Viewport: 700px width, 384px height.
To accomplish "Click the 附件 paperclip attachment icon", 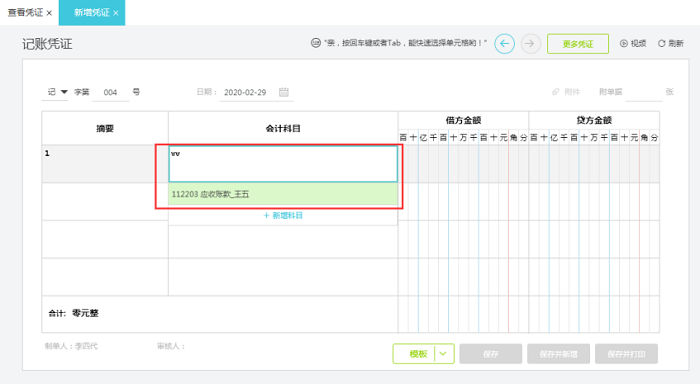I will (x=555, y=92).
